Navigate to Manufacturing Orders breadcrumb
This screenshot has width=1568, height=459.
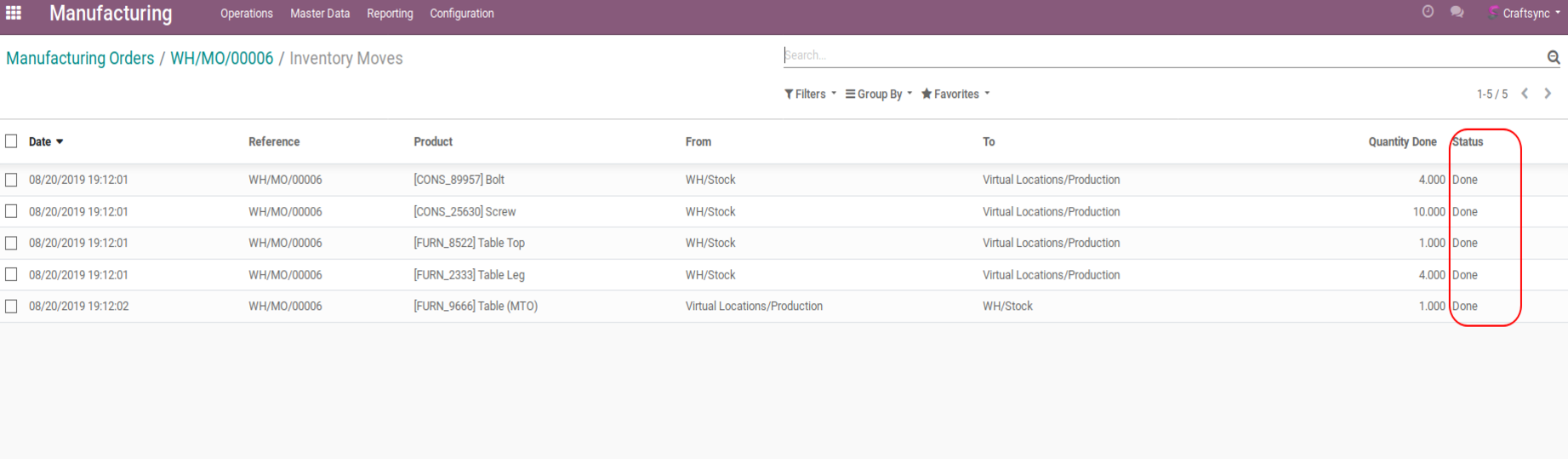click(x=80, y=58)
